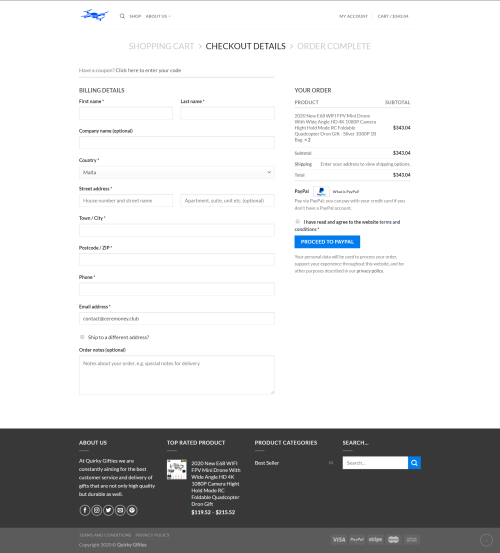500x553 pixels.
Task: Open the Twitter social icon in footer
Action: point(108,510)
